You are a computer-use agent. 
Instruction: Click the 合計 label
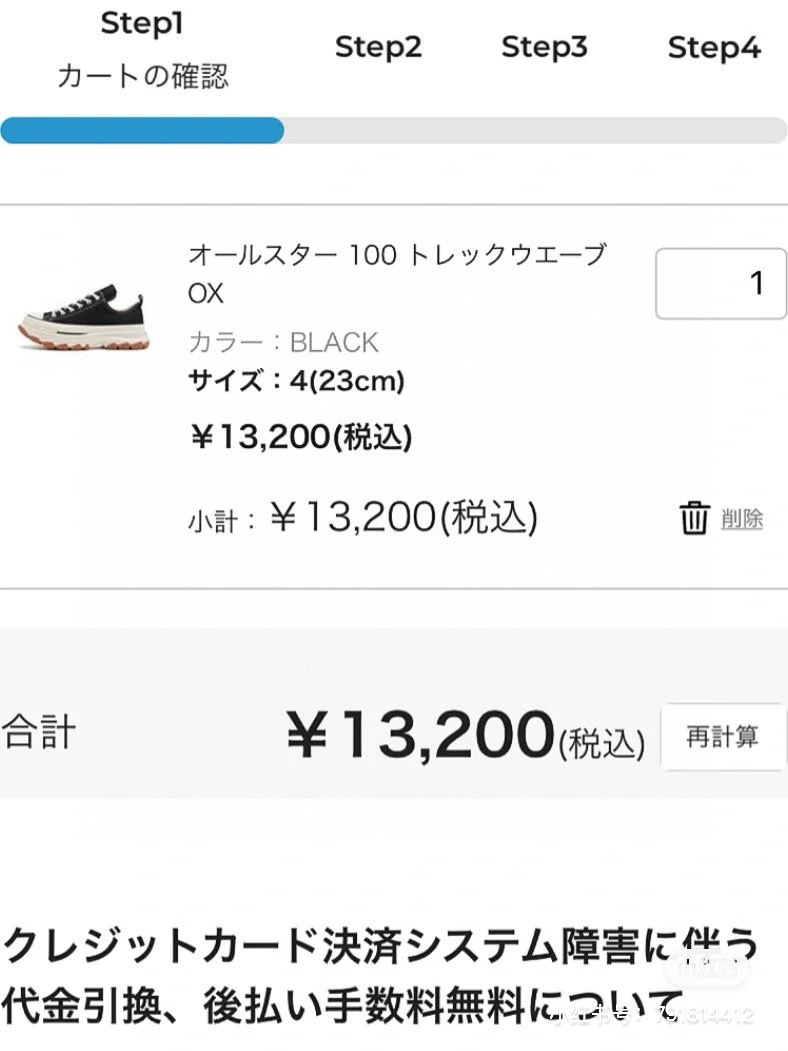(x=38, y=732)
